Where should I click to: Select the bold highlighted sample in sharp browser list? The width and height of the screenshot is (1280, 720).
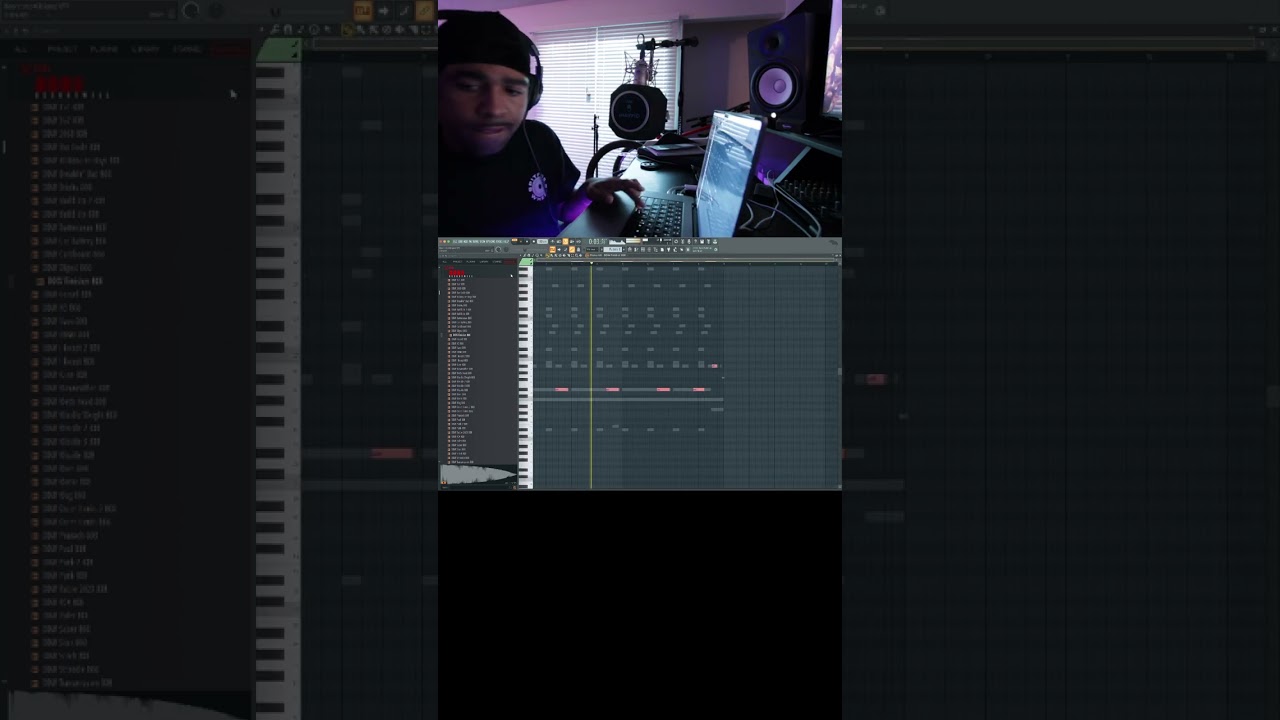pos(460,335)
